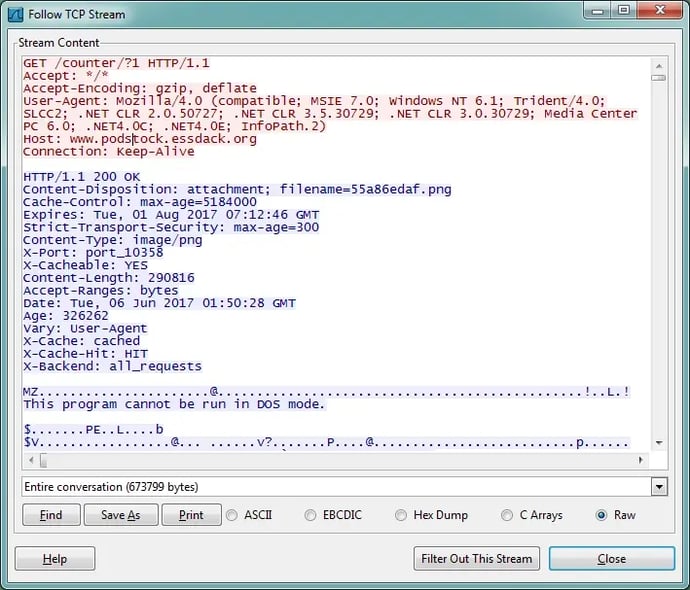Click the '$.......PE..L....b' line

(93, 429)
